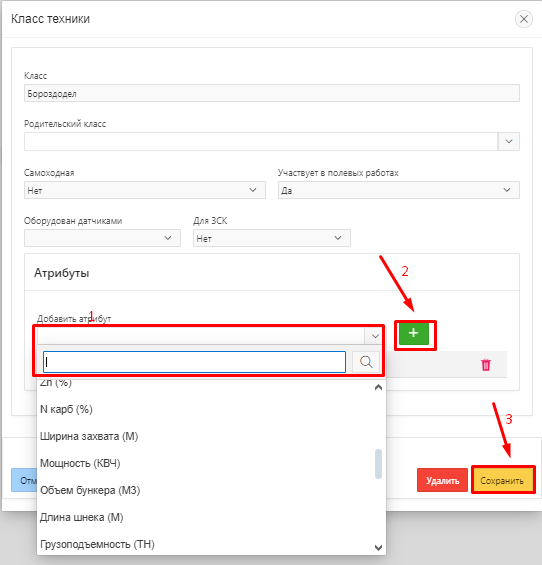The width and height of the screenshot is (542, 565).
Task: Click the magnifier search icon
Action: [366, 362]
